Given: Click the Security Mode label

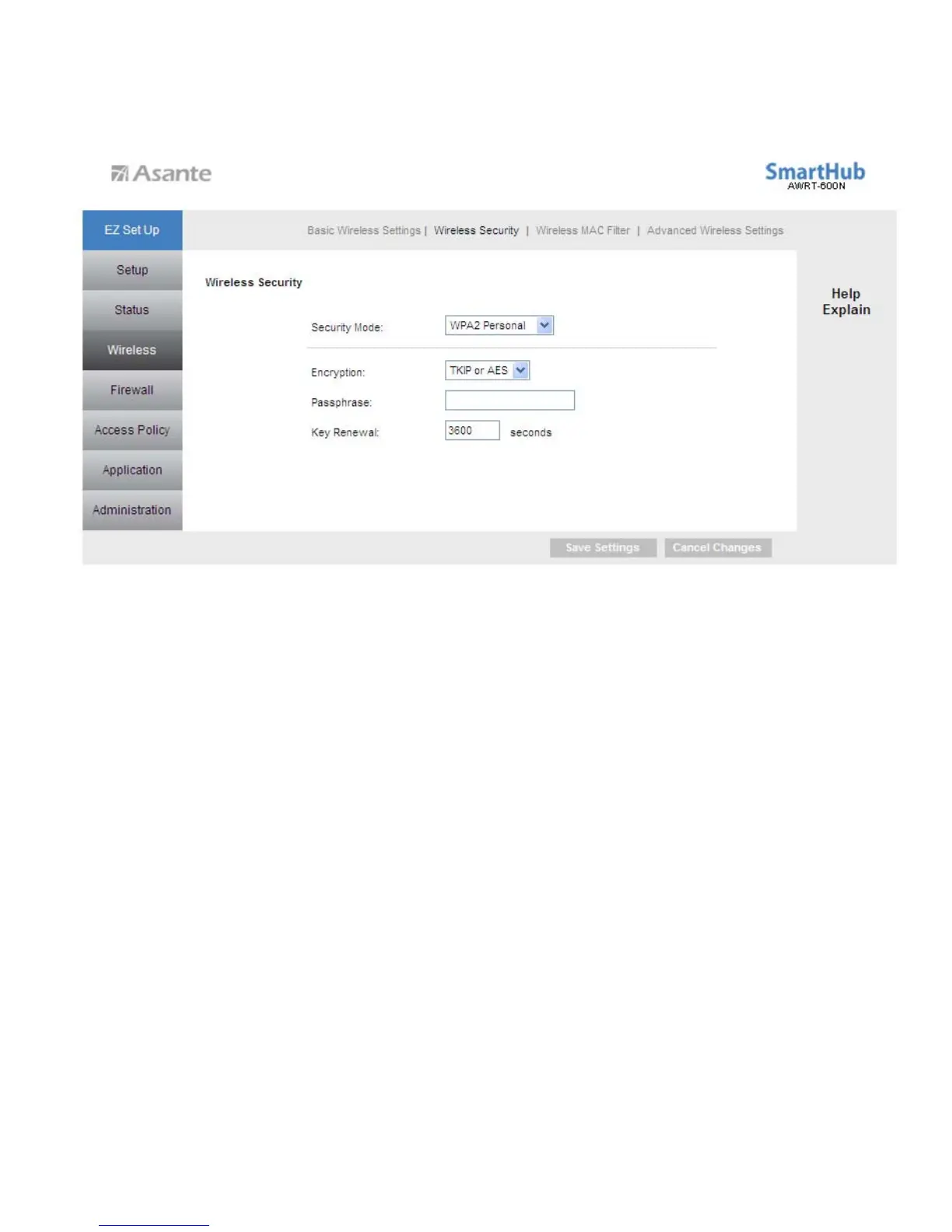Looking at the screenshot, I should coord(347,327).
